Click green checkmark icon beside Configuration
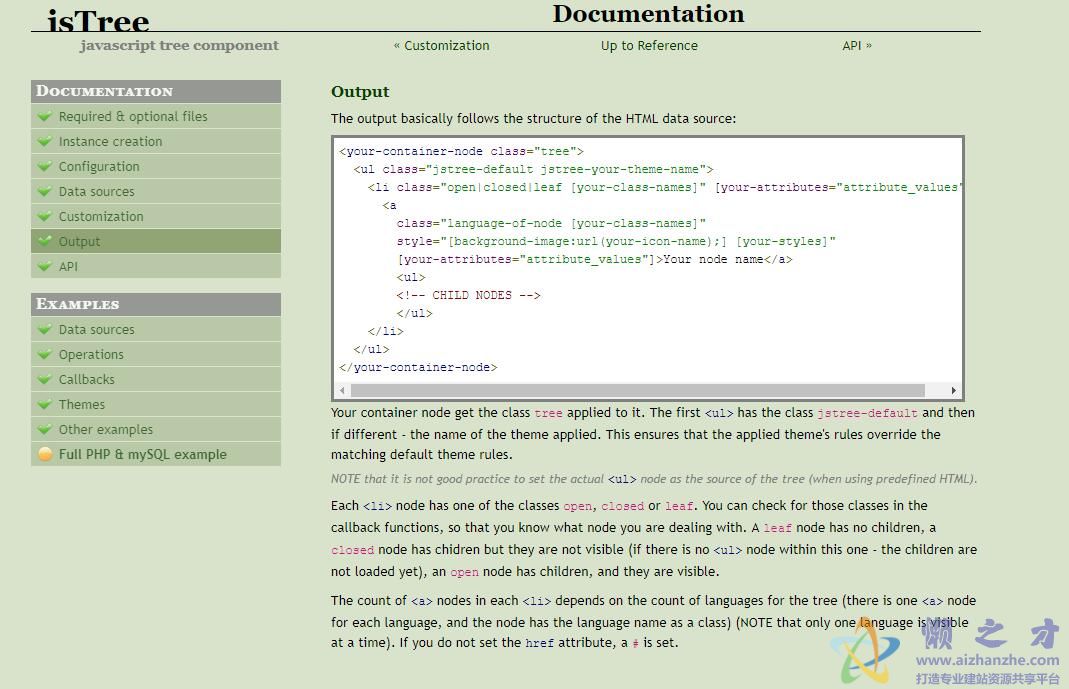The height and width of the screenshot is (689, 1069). 45,166
